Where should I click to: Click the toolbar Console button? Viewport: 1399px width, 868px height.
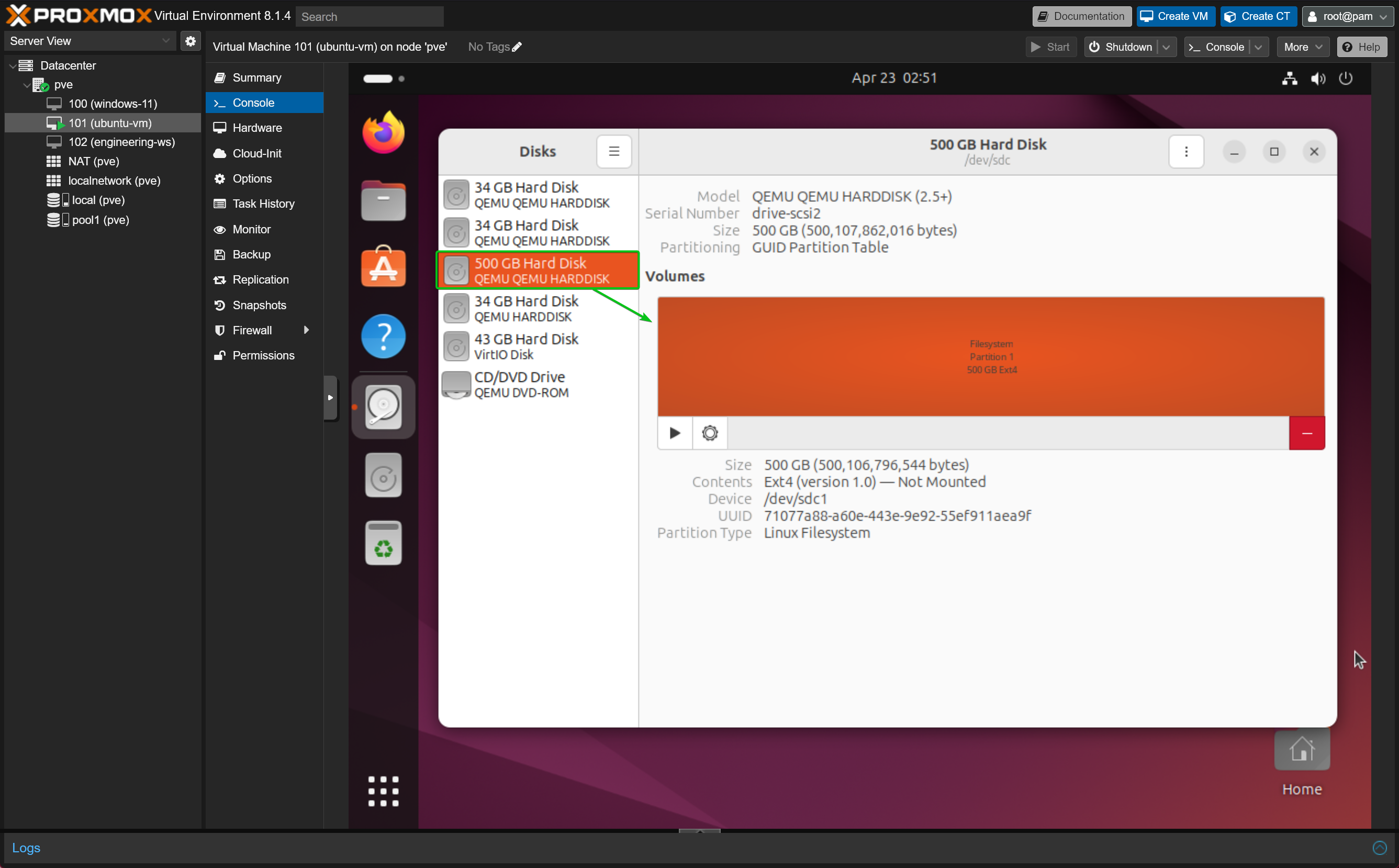click(x=1216, y=47)
